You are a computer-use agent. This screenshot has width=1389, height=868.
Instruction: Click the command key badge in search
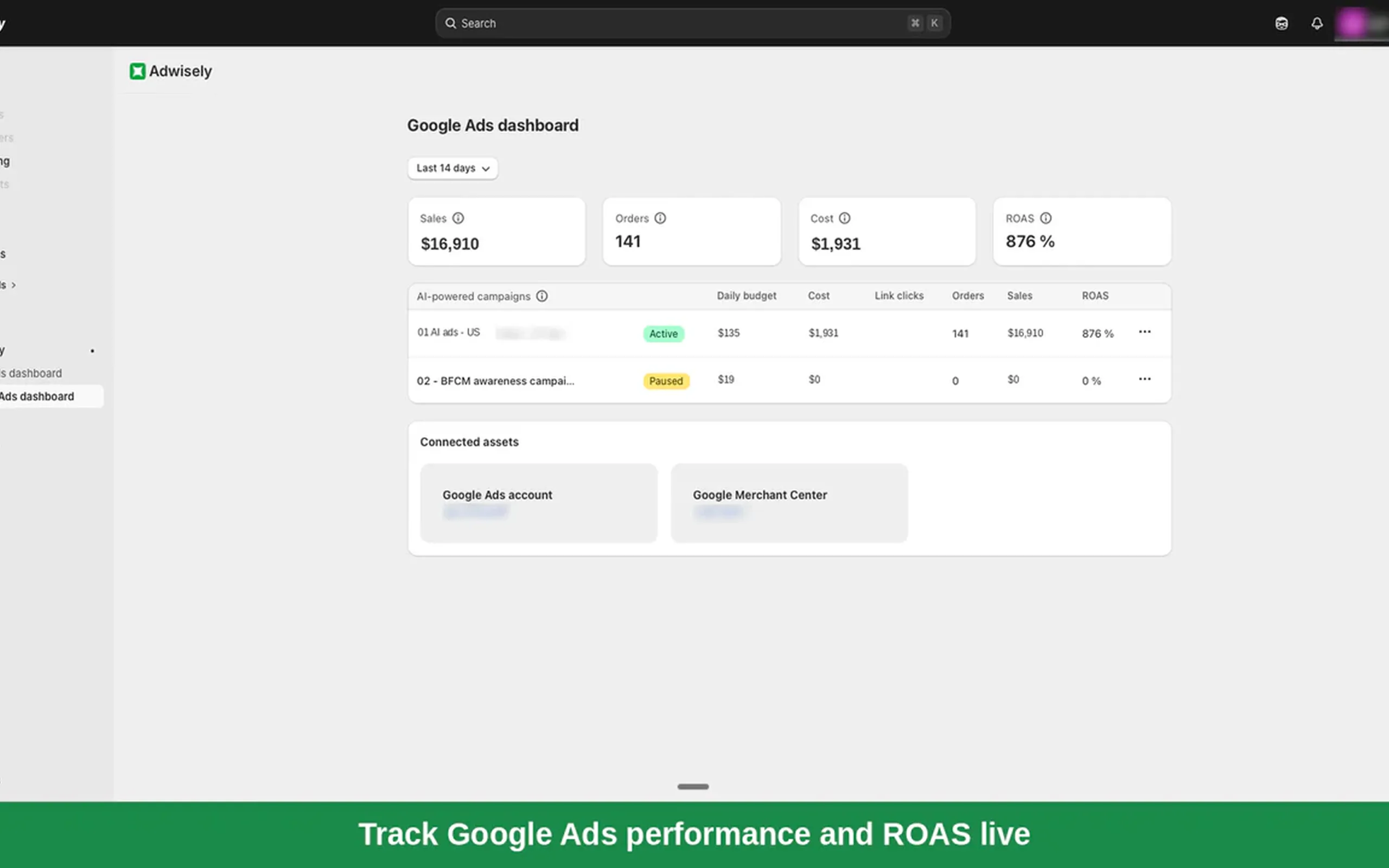[915, 23]
